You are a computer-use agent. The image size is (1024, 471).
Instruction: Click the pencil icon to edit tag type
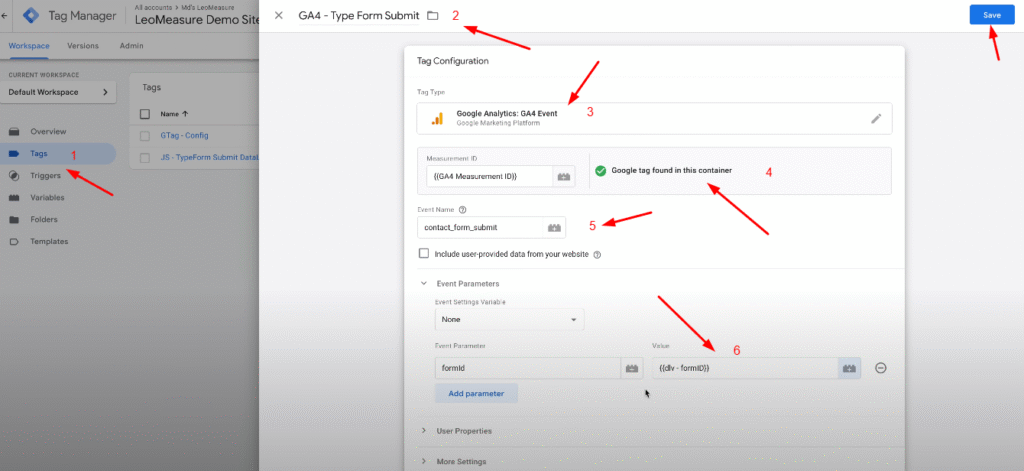pyautogui.click(x=876, y=119)
